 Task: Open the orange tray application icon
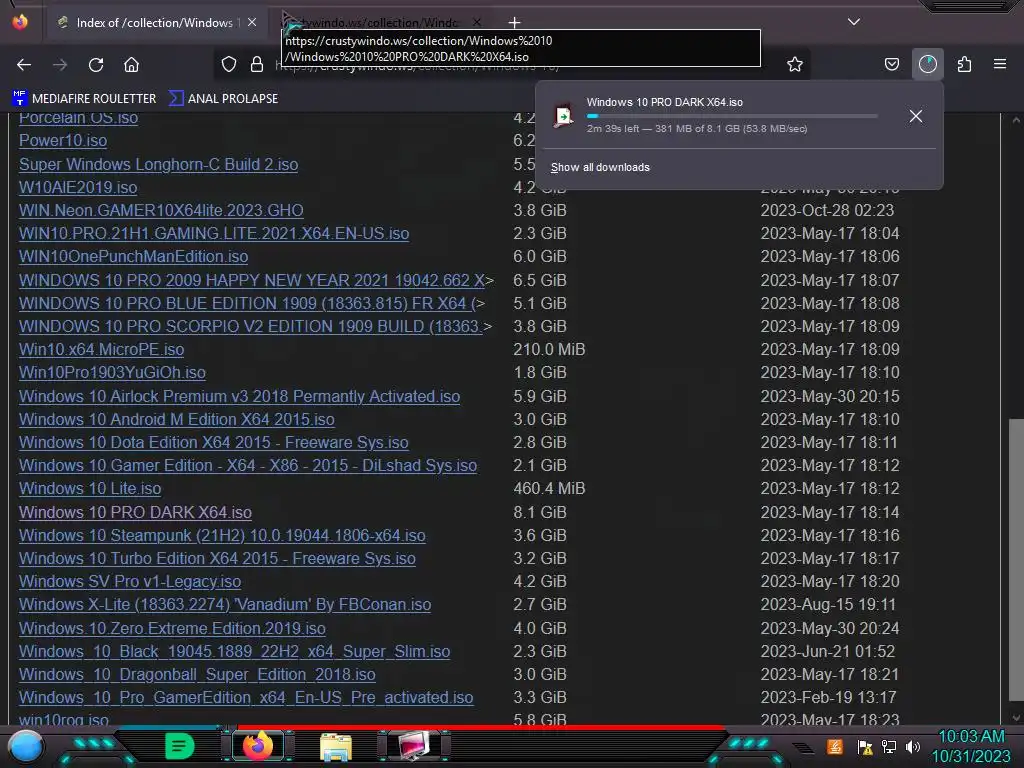pos(835,746)
